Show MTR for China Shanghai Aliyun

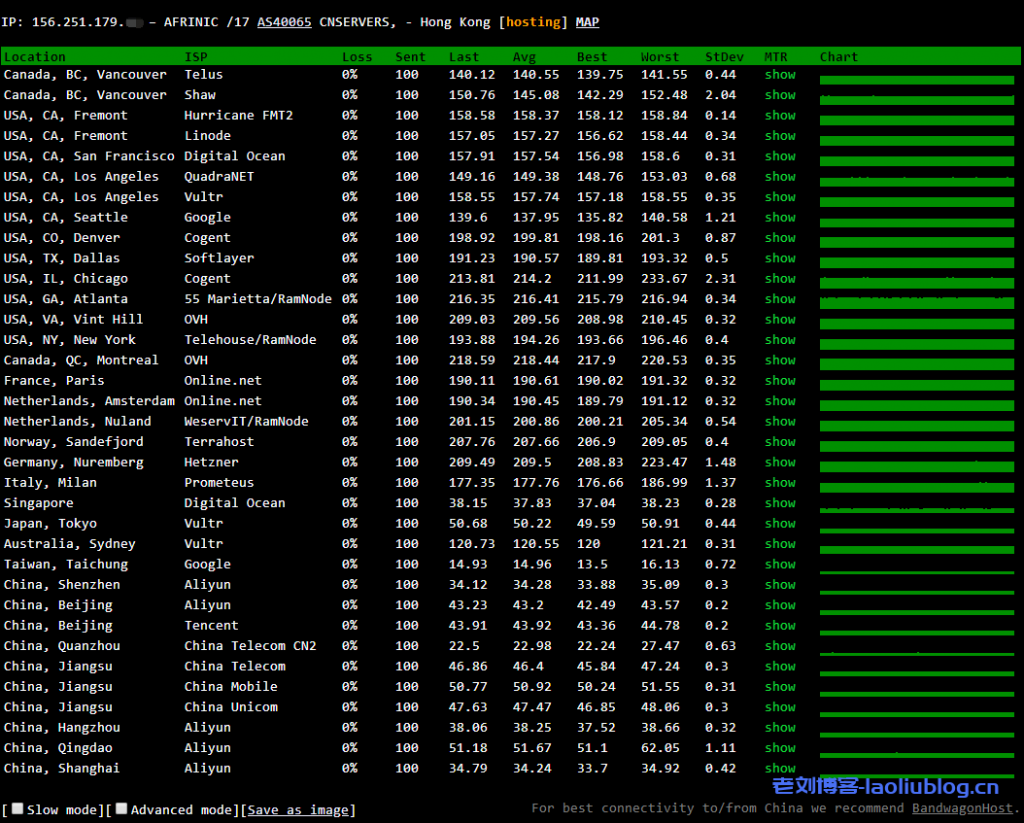[x=780, y=768]
